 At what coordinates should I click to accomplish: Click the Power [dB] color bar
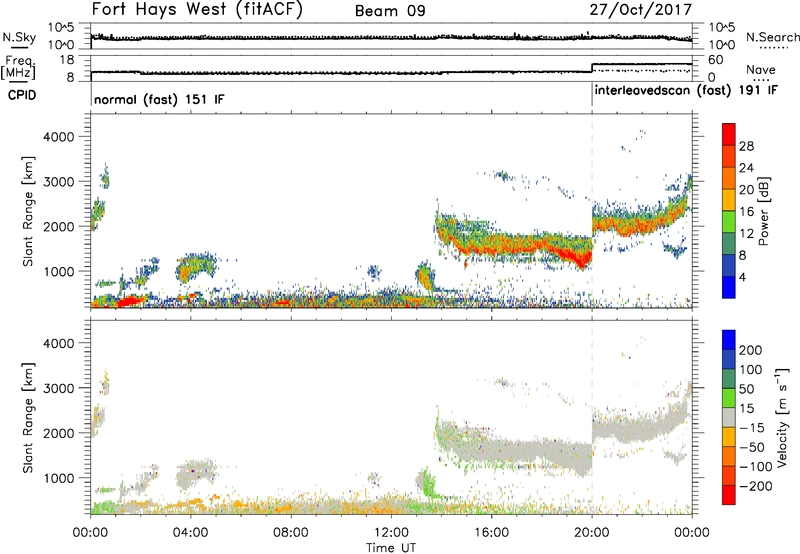(x=729, y=211)
